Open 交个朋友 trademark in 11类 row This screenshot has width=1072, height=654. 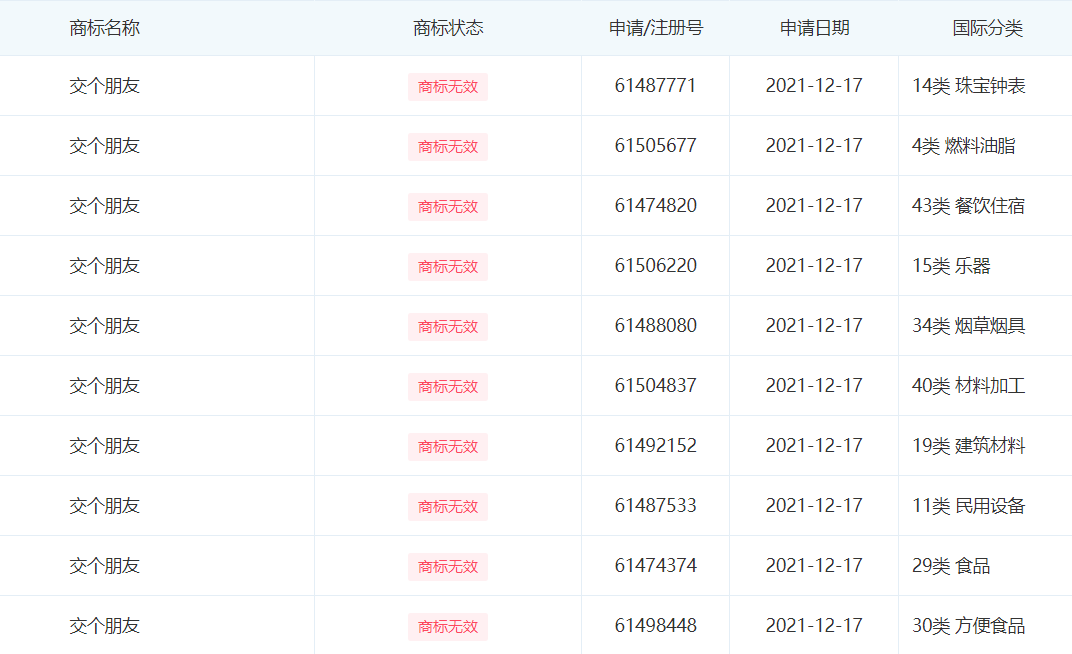105,506
